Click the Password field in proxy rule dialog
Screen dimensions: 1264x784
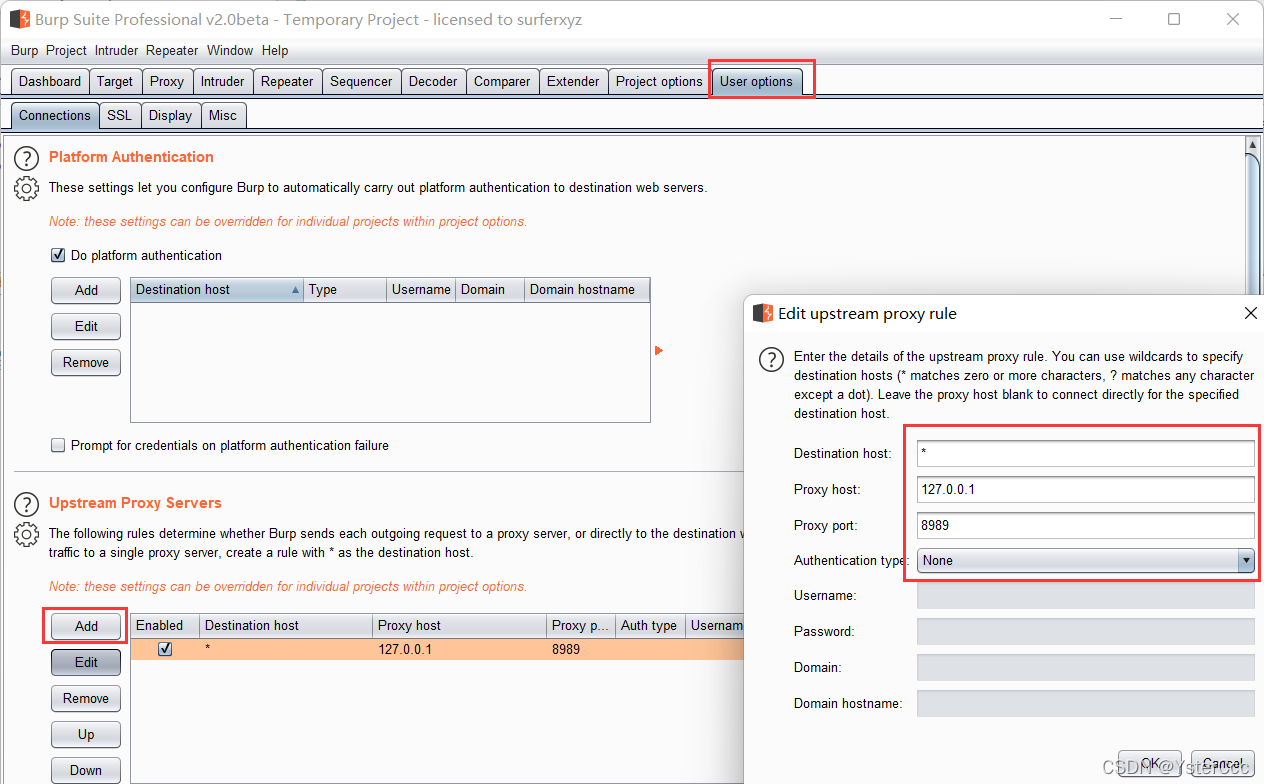pyautogui.click(x=1086, y=631)
